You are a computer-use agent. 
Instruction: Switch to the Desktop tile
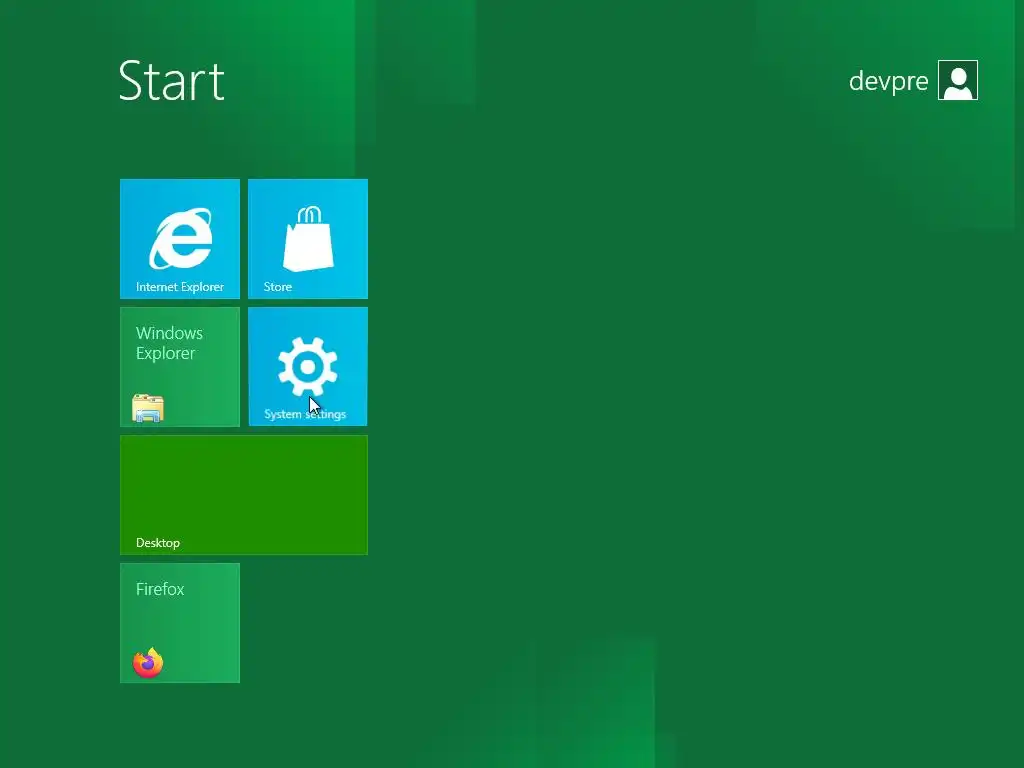pyautogui.click(x=244, y=494)
